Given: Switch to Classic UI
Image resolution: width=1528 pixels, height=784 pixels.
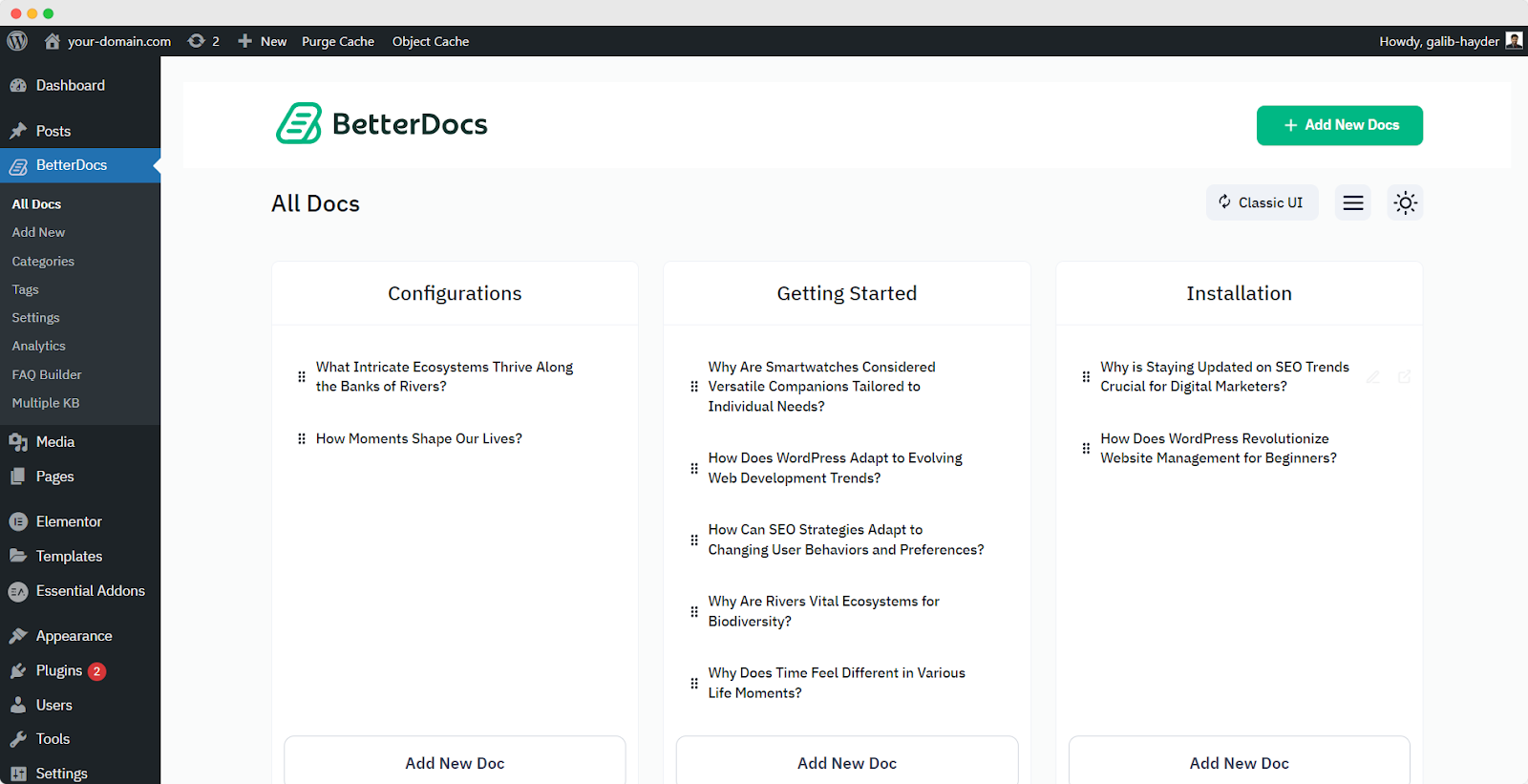Looking at the screenshot, I should click(1262, 202).
